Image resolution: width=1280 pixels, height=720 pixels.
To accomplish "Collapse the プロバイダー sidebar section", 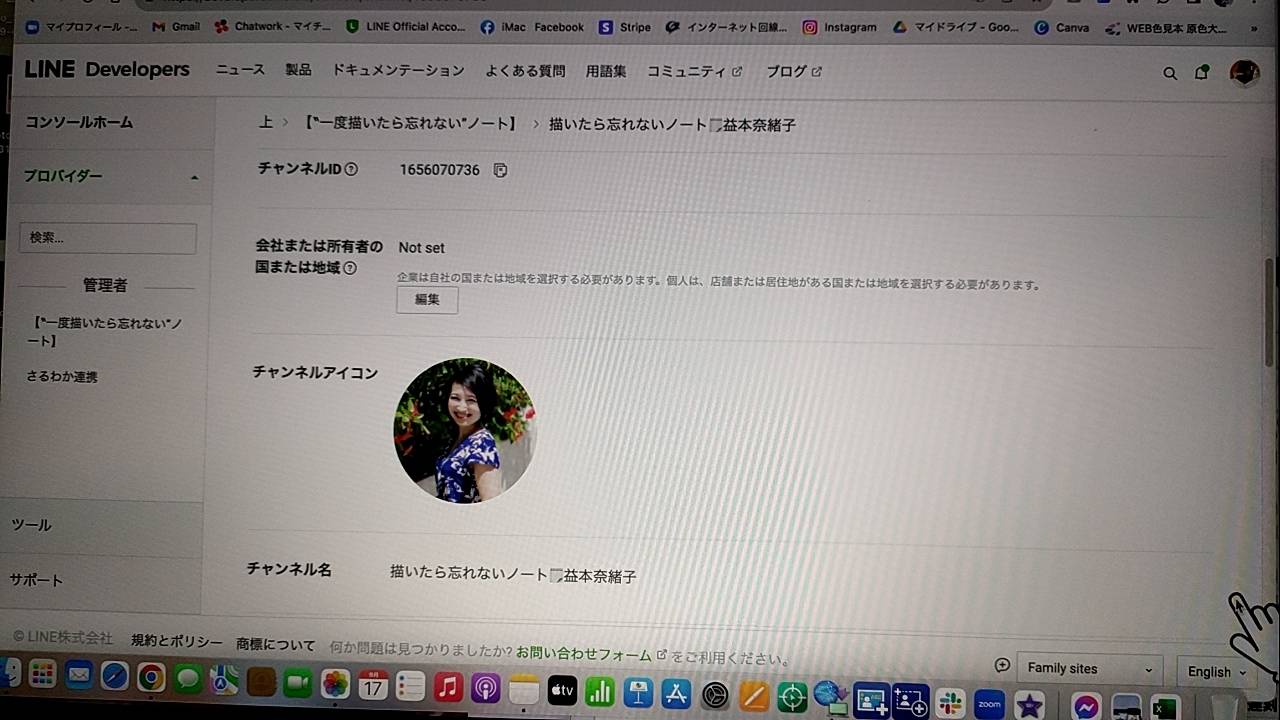I will point(194,177).
